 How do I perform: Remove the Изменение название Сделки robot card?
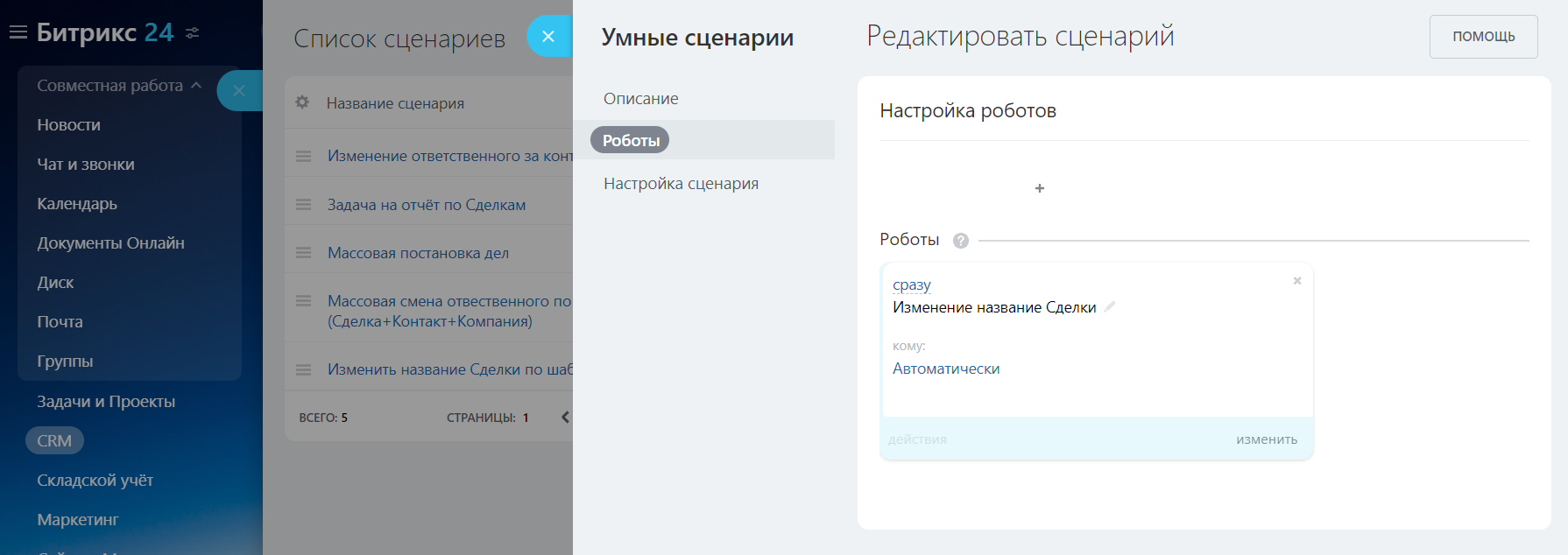click(x=1297, y=281)
